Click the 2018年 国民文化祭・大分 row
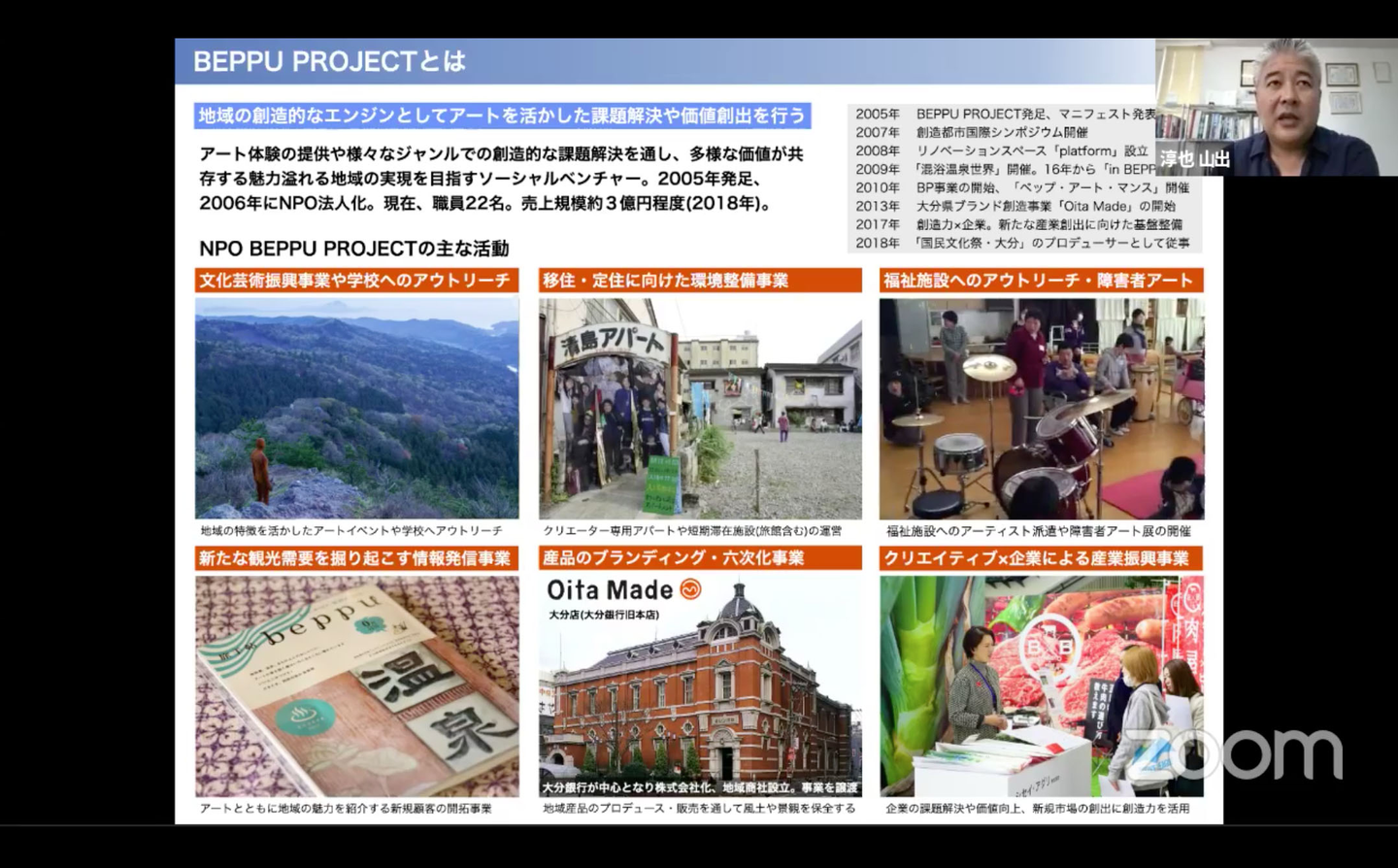 (1021, 243)
